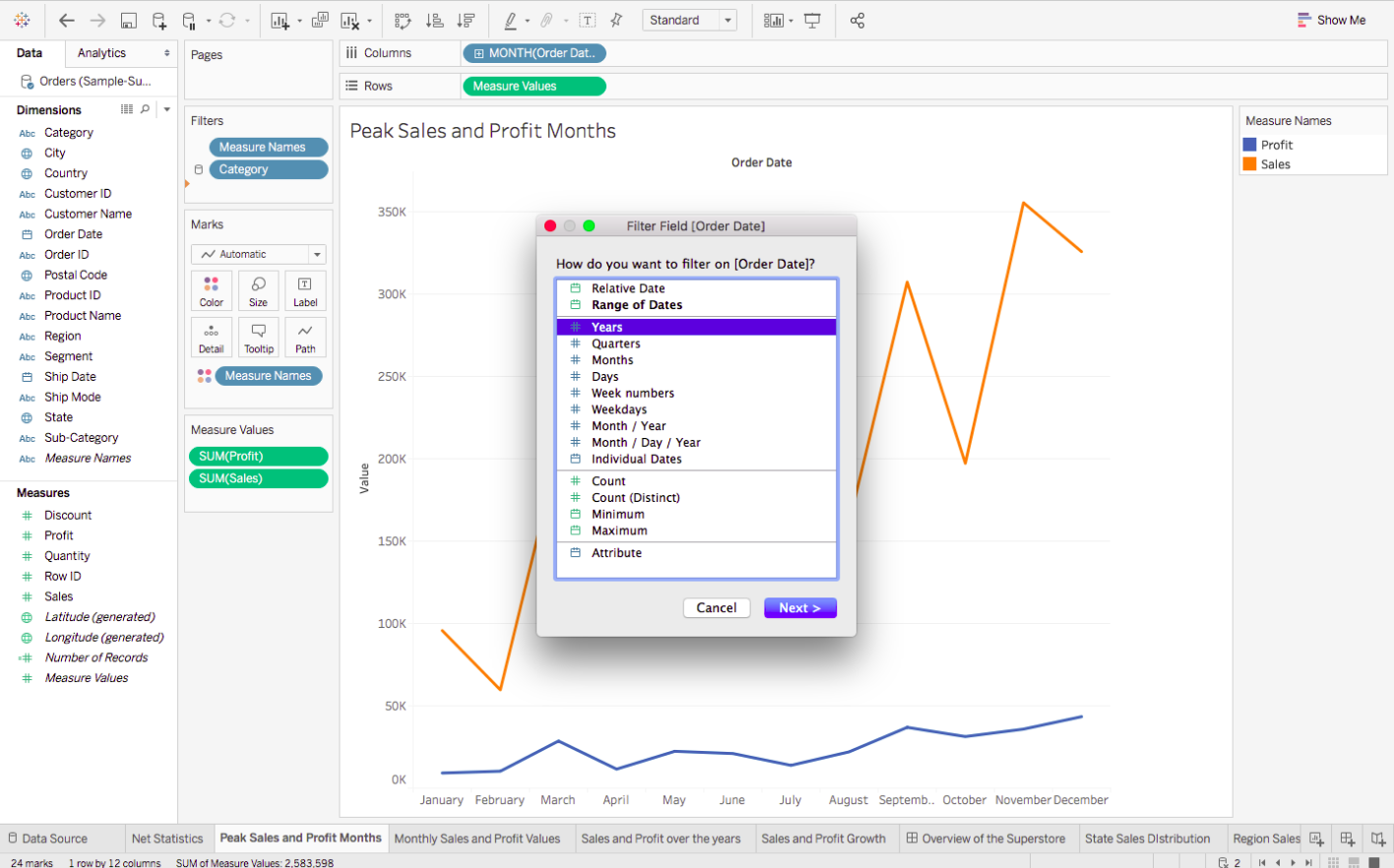Click the Share workbook icon
This screenshot has height=868, width=1394.
(x=857, y=20)
